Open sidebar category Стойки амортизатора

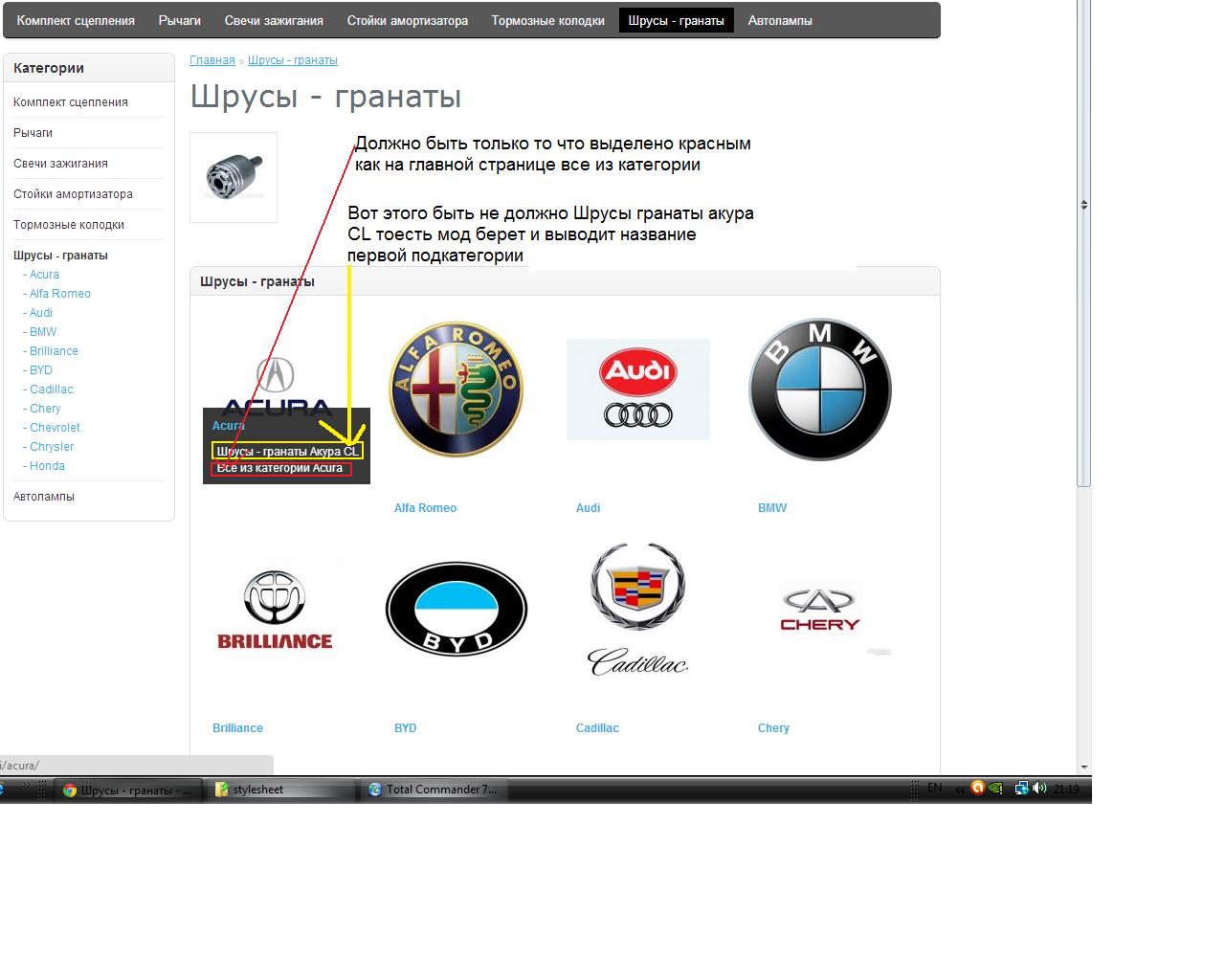[73, 194]
